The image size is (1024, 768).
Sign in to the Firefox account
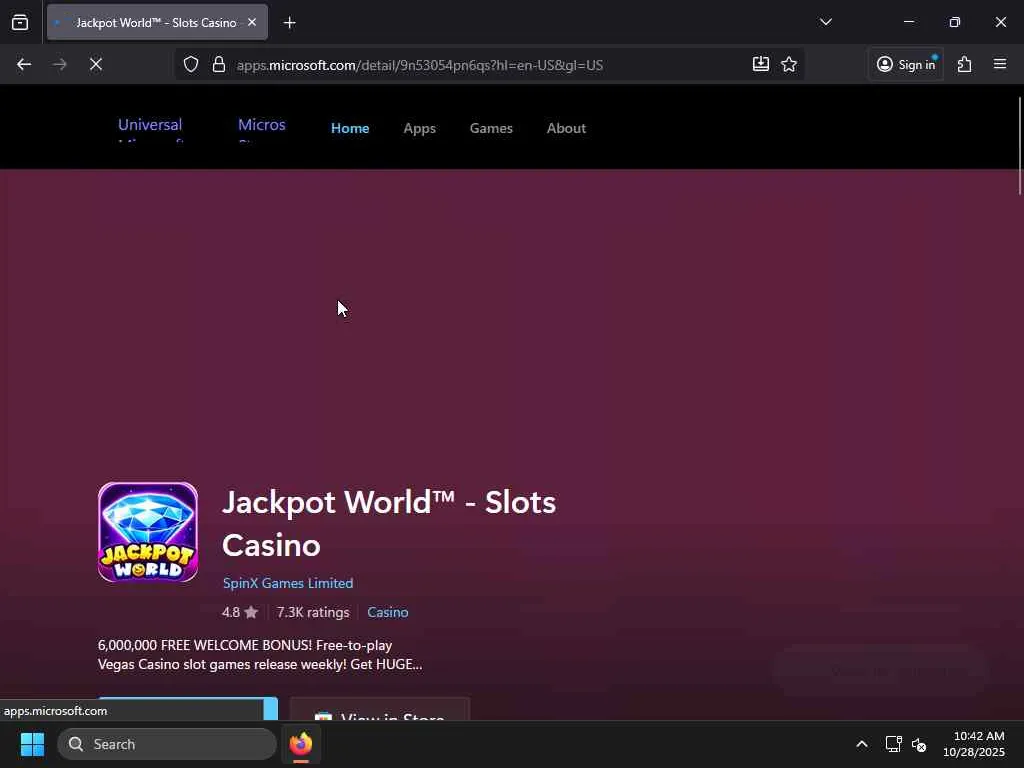[906, 64]
